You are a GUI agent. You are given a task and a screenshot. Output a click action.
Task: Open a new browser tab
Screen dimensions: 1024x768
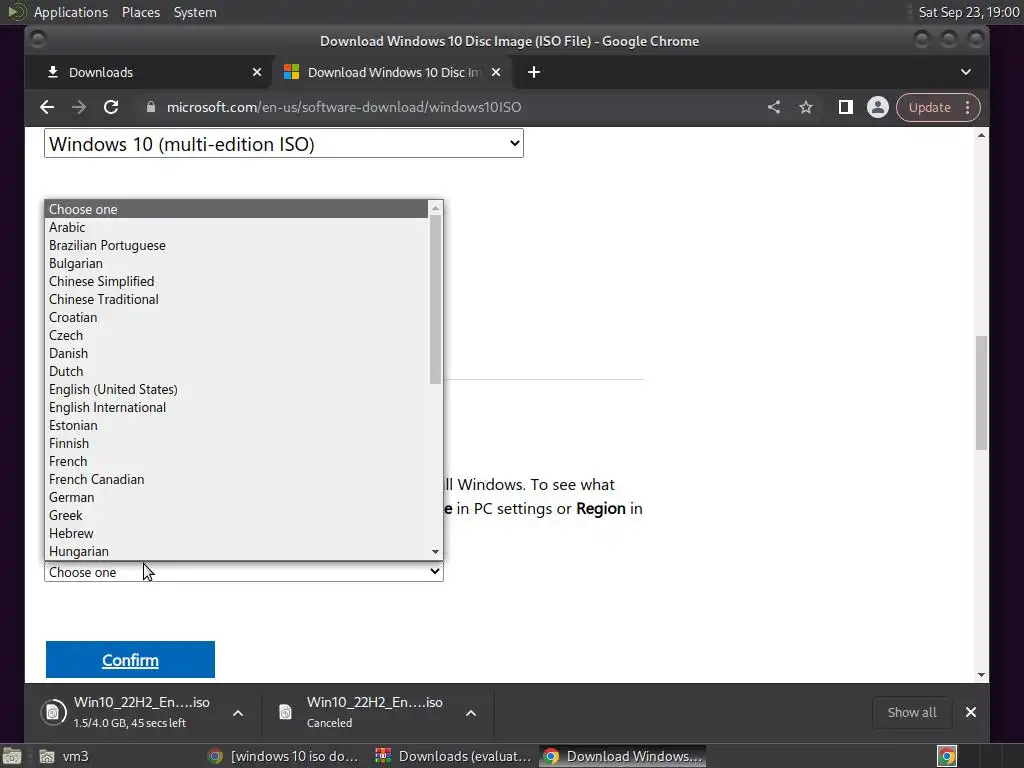point(534,72)
